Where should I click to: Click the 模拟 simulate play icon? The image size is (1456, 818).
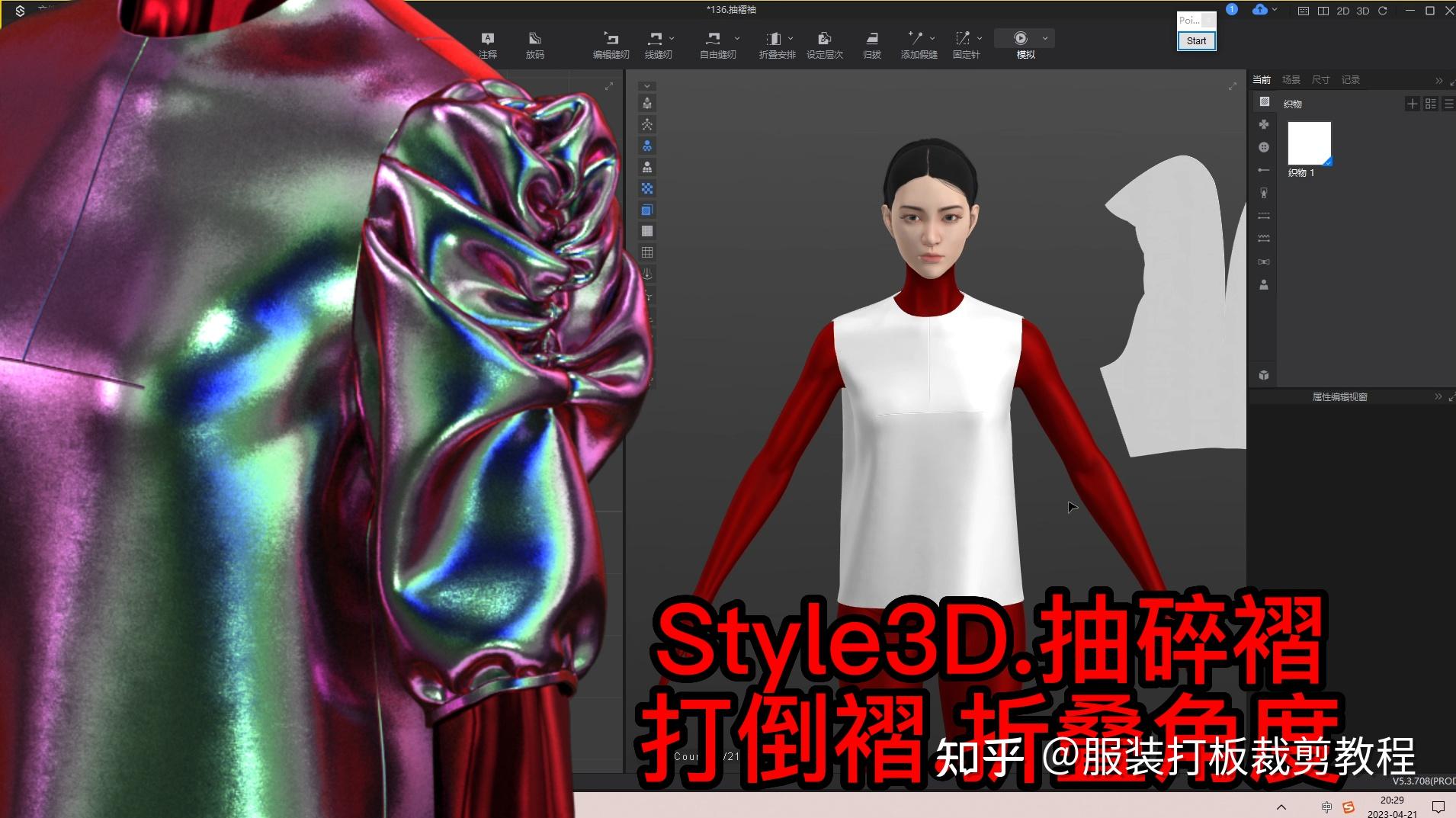pyautogui.click(x=1020, y=37)
